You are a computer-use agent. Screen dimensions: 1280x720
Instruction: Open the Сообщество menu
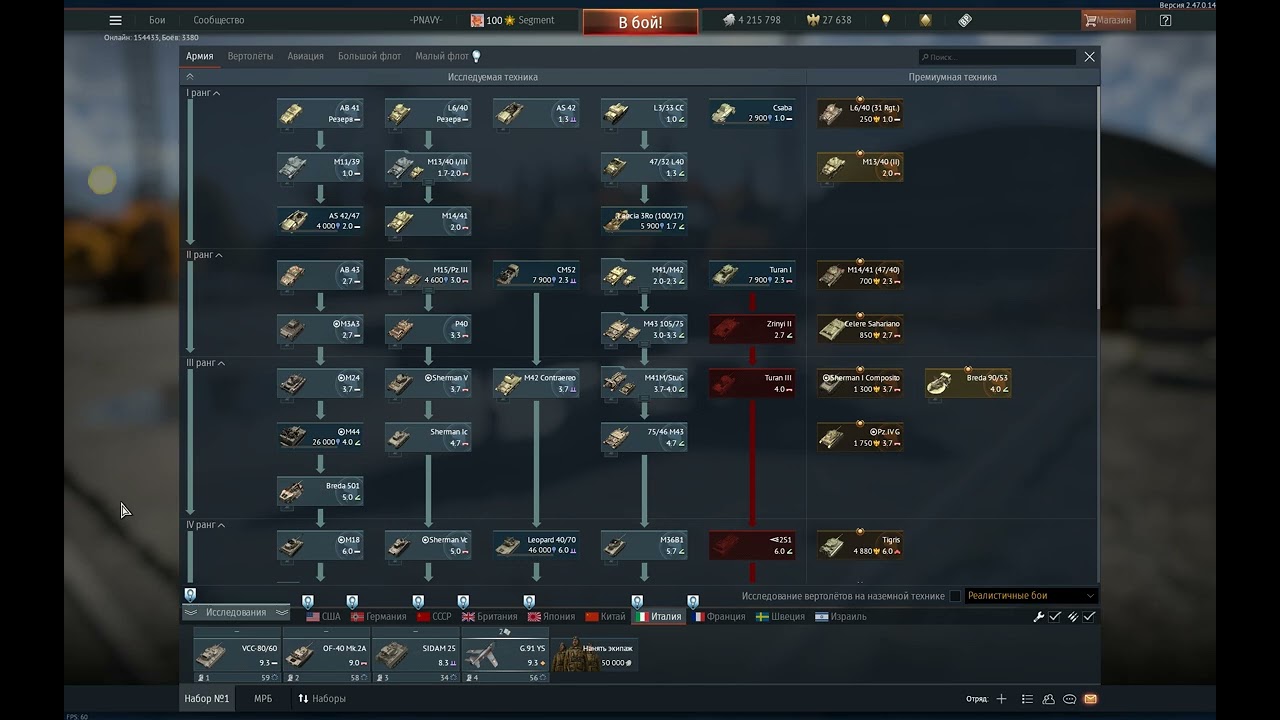219,20
